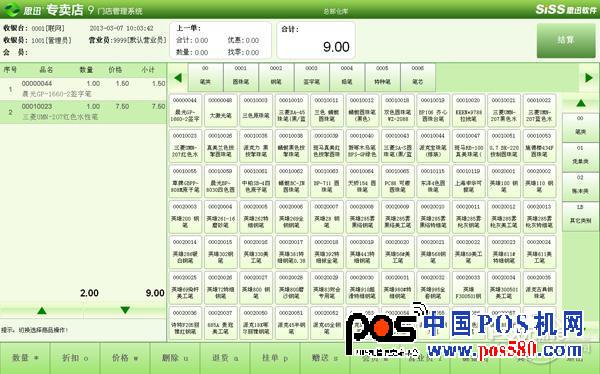This screenshot has width=600, height=374.
Task: Click the green 结算 checkout button
Action: point(566,40)
